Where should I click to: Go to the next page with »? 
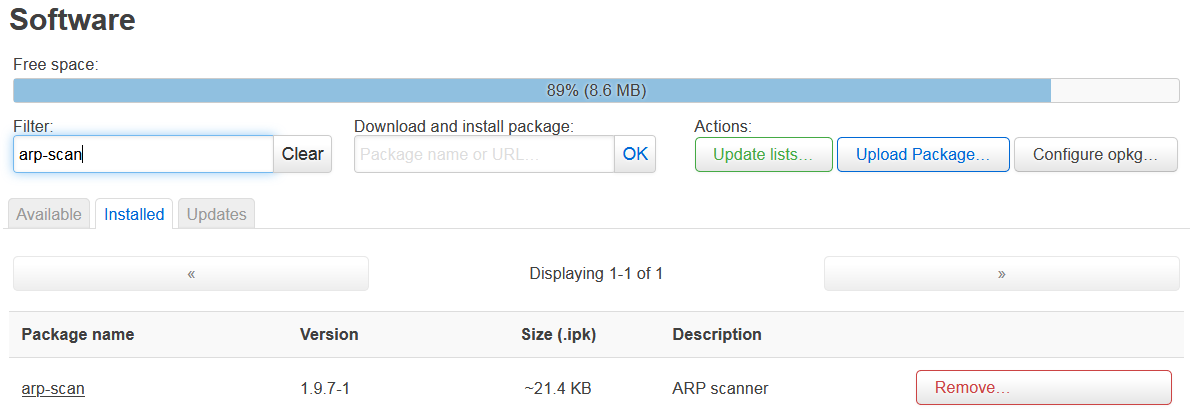[x=1001, y=273]
